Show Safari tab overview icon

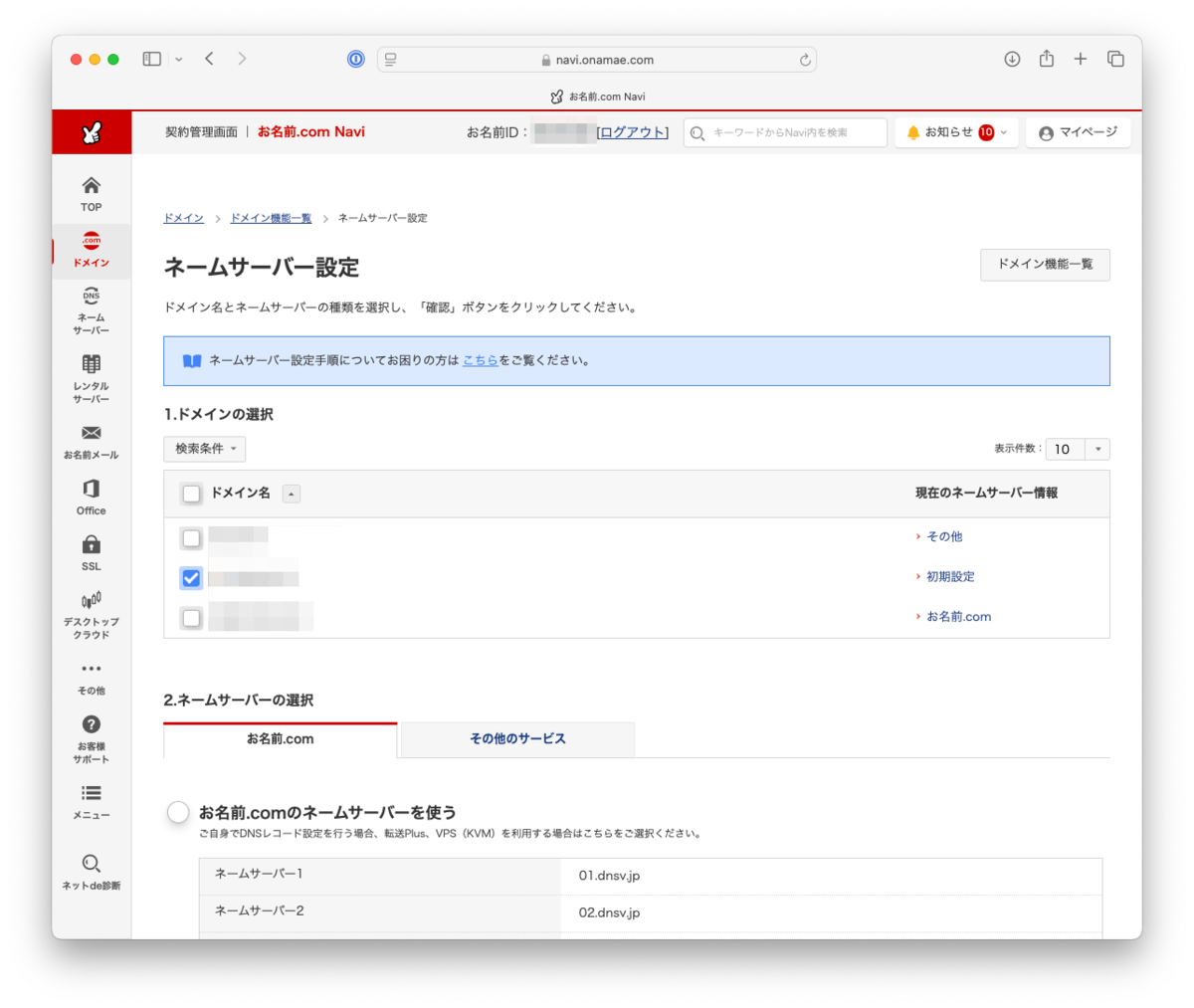tap(1115, 60)
